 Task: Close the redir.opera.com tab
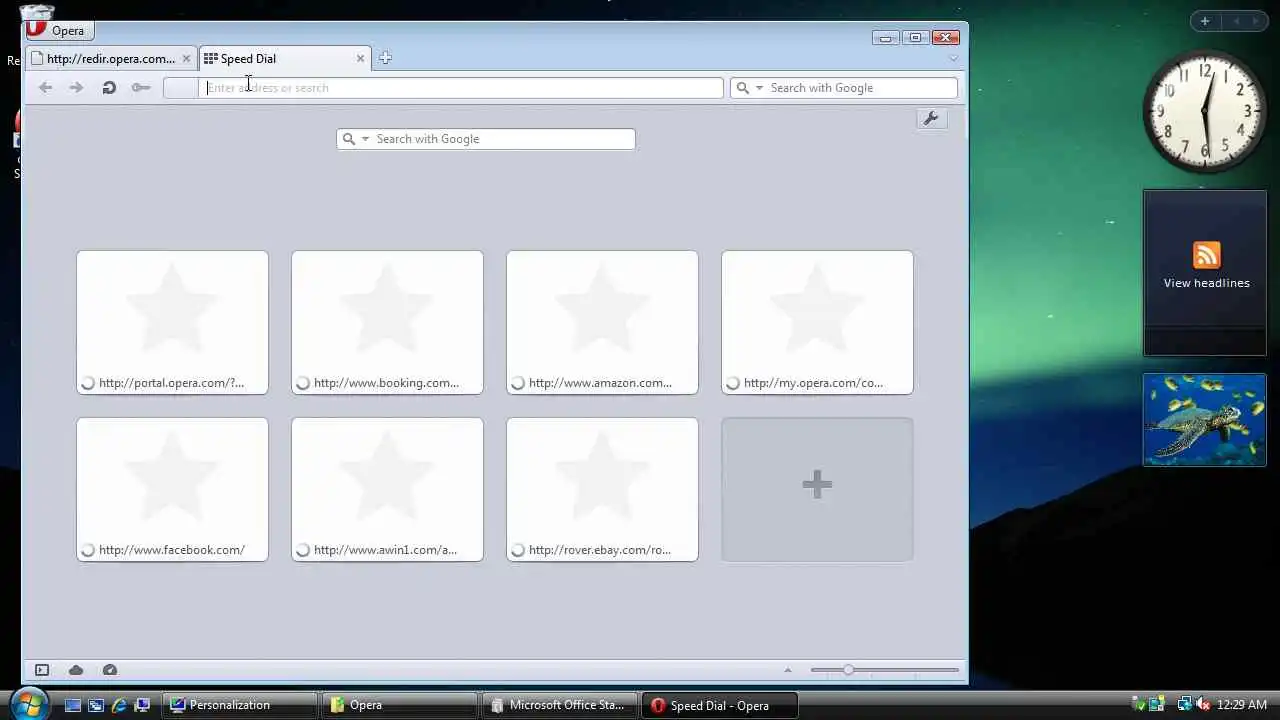[x=186, y=59]
